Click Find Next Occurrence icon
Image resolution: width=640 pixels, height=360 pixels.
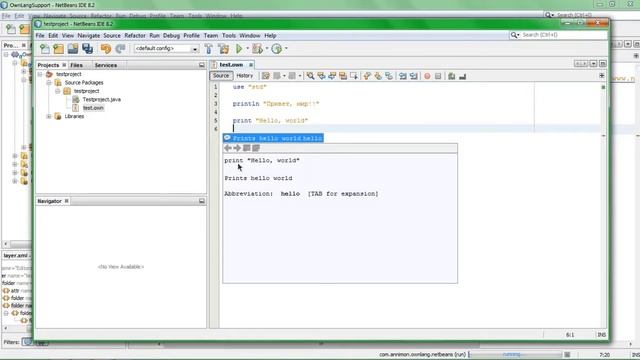[332, 76]
